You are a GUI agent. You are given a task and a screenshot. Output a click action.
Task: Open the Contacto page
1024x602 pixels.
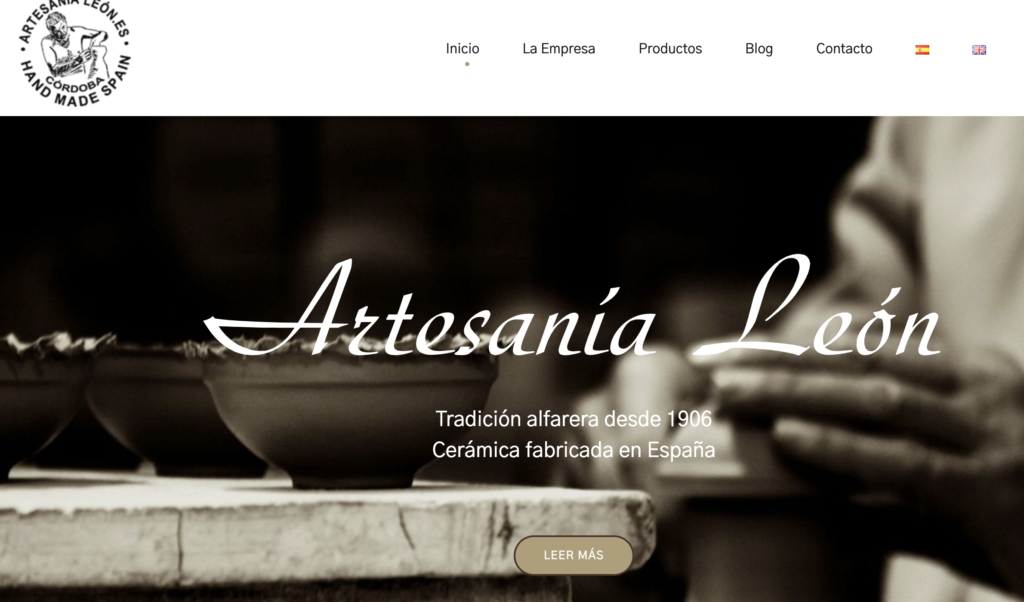coord(844,49)
